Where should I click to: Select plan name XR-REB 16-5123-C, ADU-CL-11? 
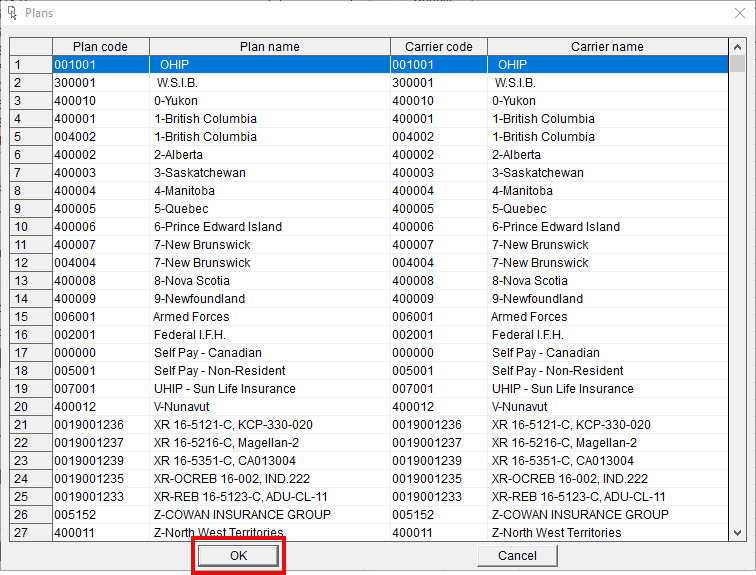tap(270, 496)
